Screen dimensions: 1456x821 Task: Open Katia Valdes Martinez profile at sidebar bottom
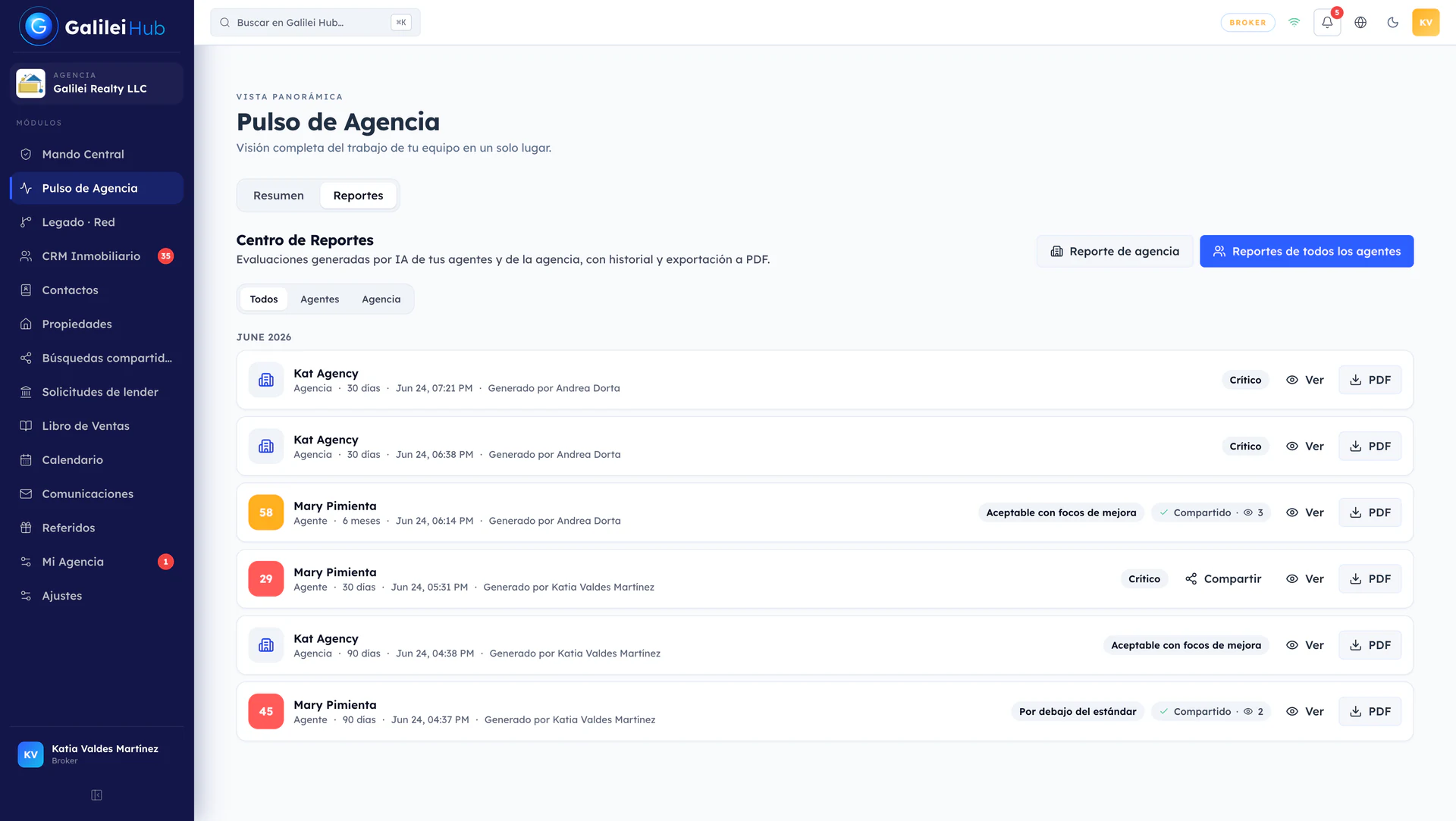(96, 754)
